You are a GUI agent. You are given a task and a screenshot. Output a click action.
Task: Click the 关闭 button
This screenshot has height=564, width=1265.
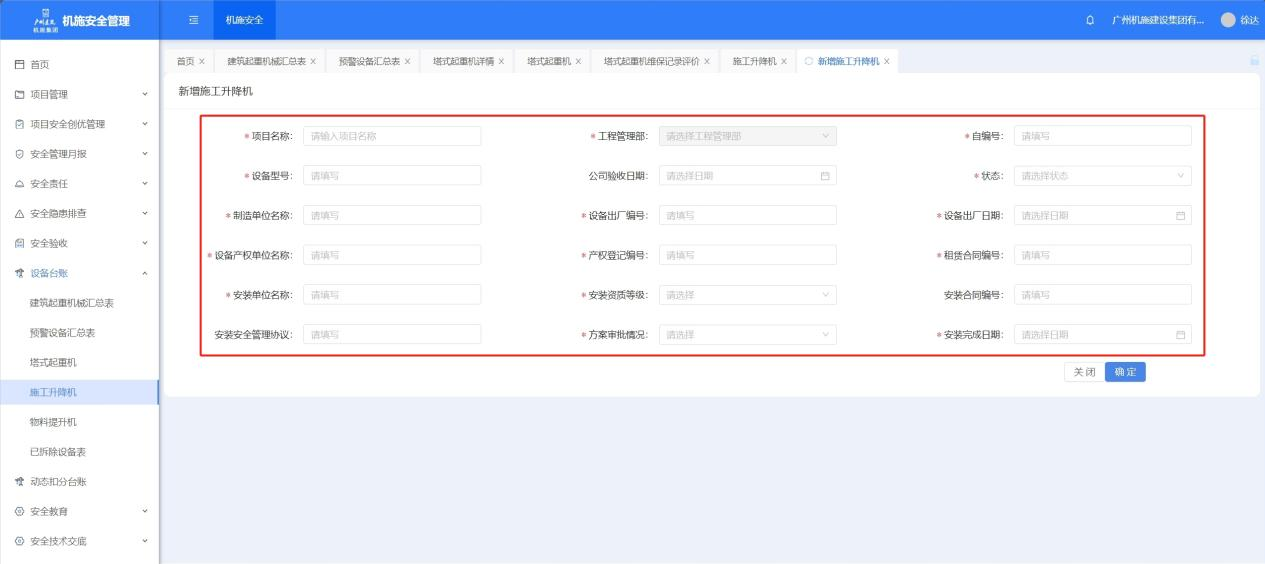1084,372
